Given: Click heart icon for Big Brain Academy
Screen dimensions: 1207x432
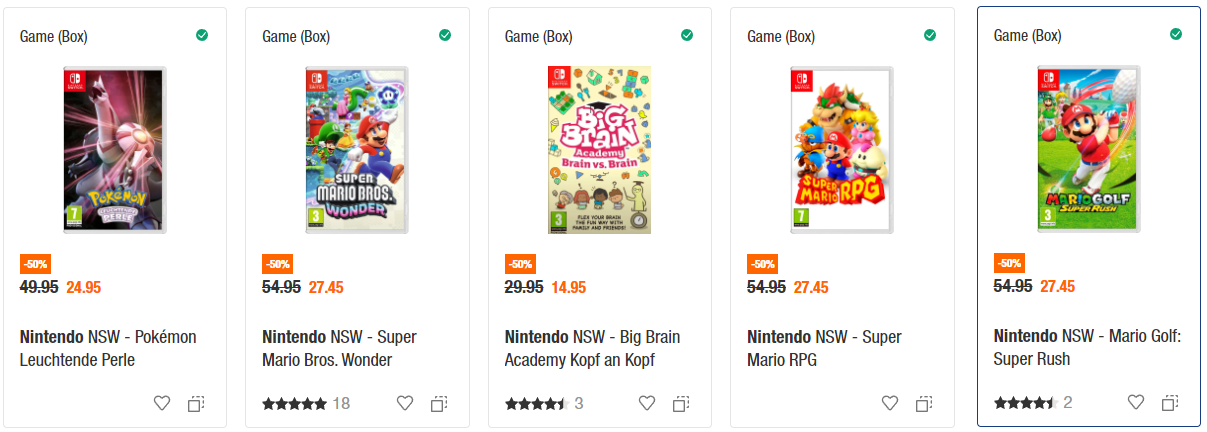Looking at the screenshot, I should click(x=647, y=404).
